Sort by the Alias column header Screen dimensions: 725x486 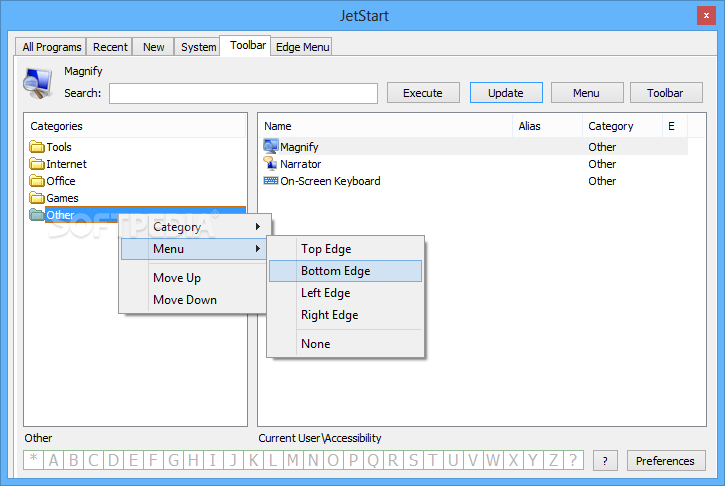pos(547,126)
